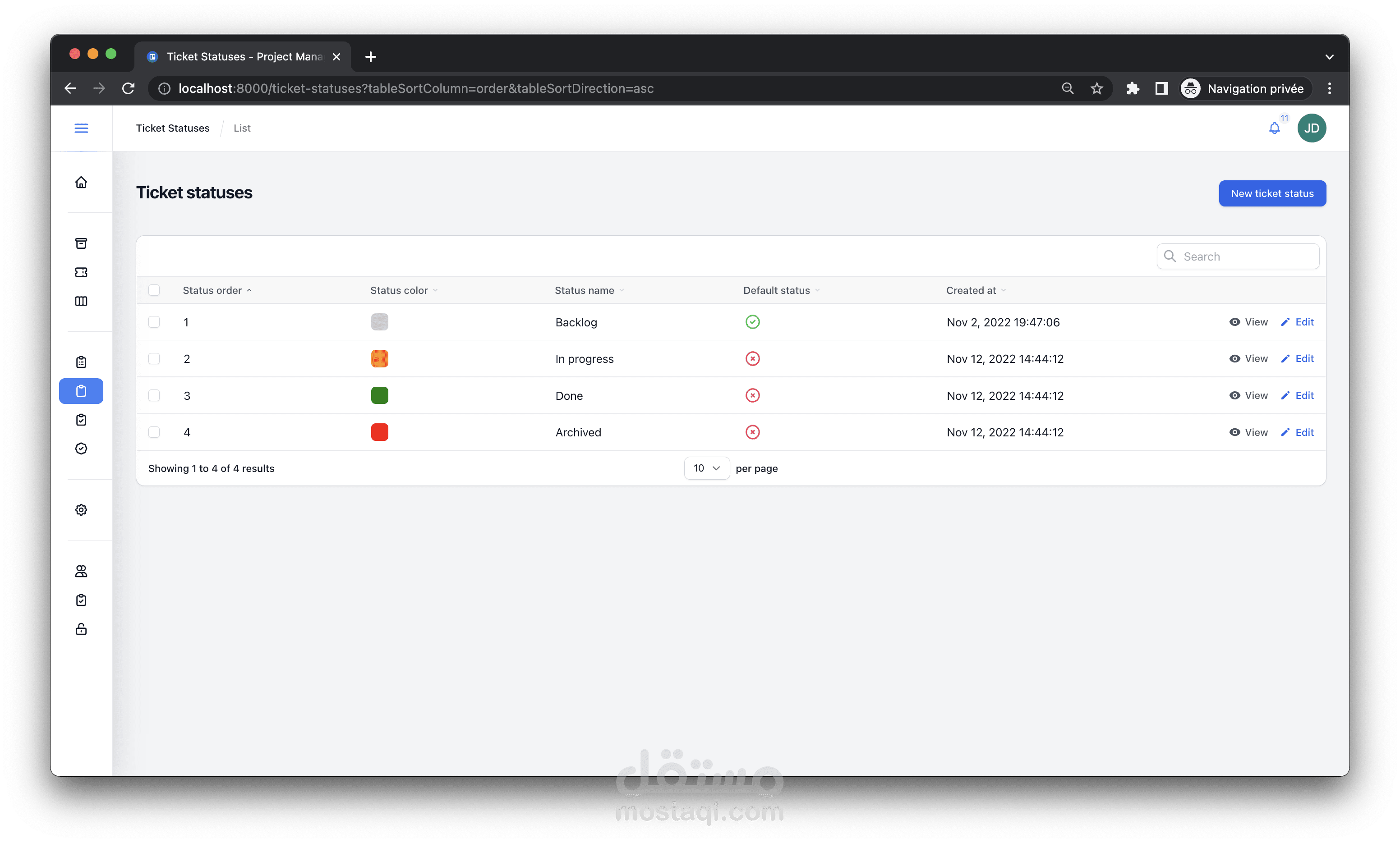
Task: Toggle the select-all rows checkbox
Action: pos(154,290)
